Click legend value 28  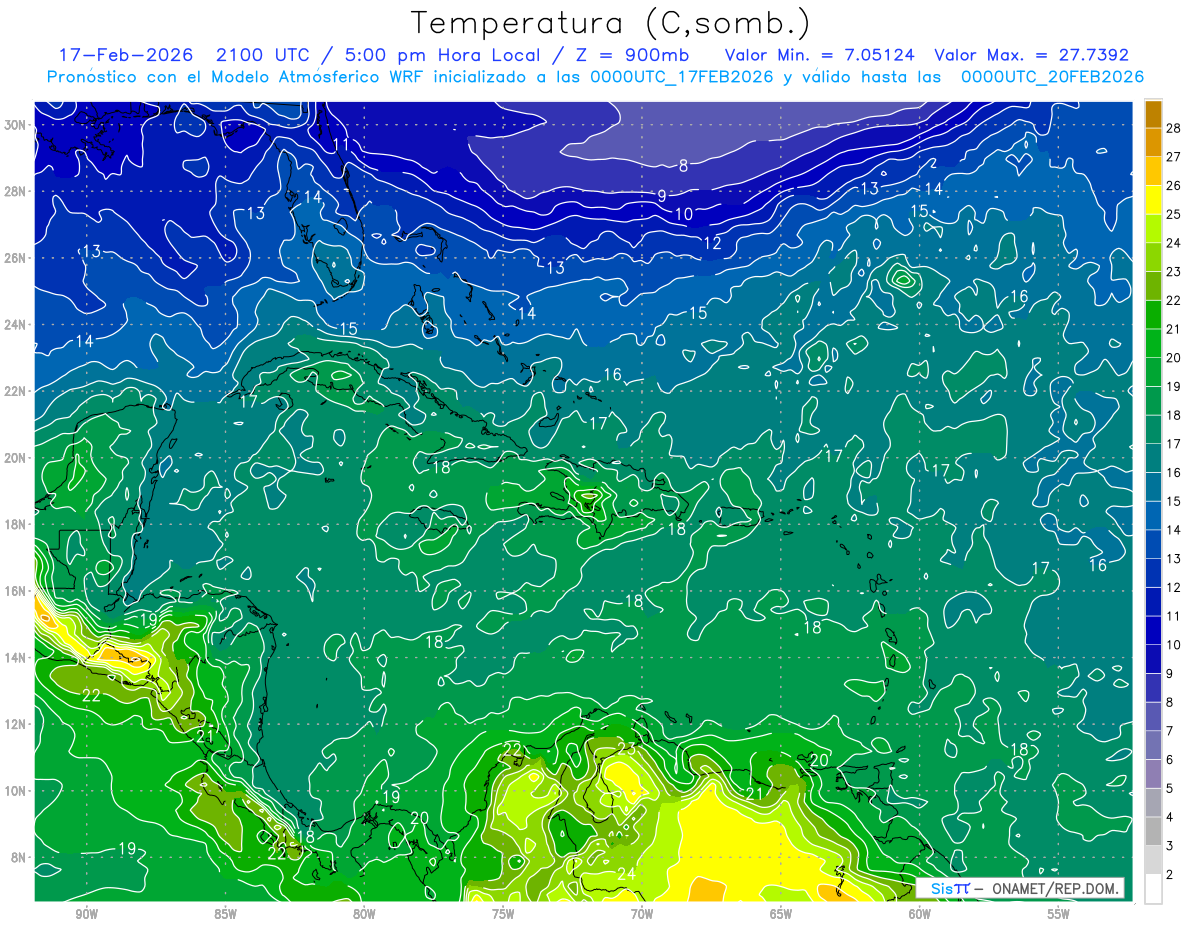click(1173, 128)
